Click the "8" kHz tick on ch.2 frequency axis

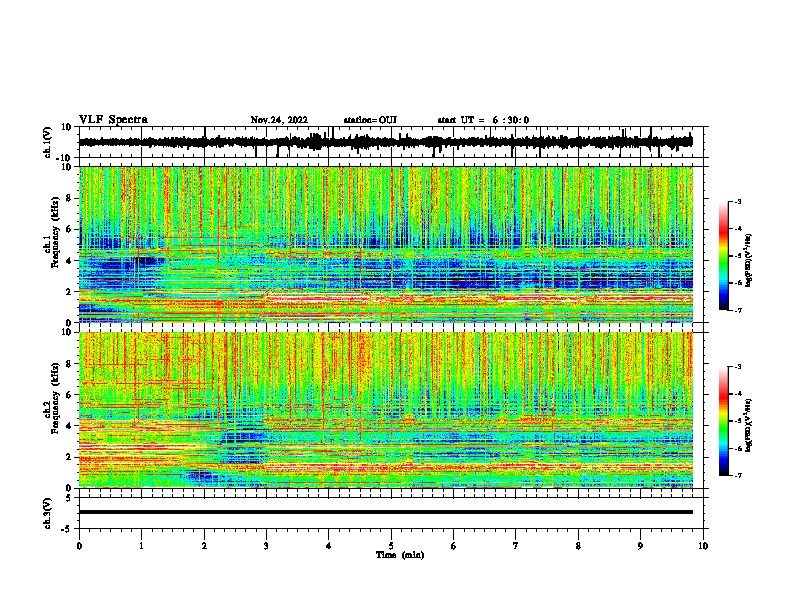click(x=70, y=364)
